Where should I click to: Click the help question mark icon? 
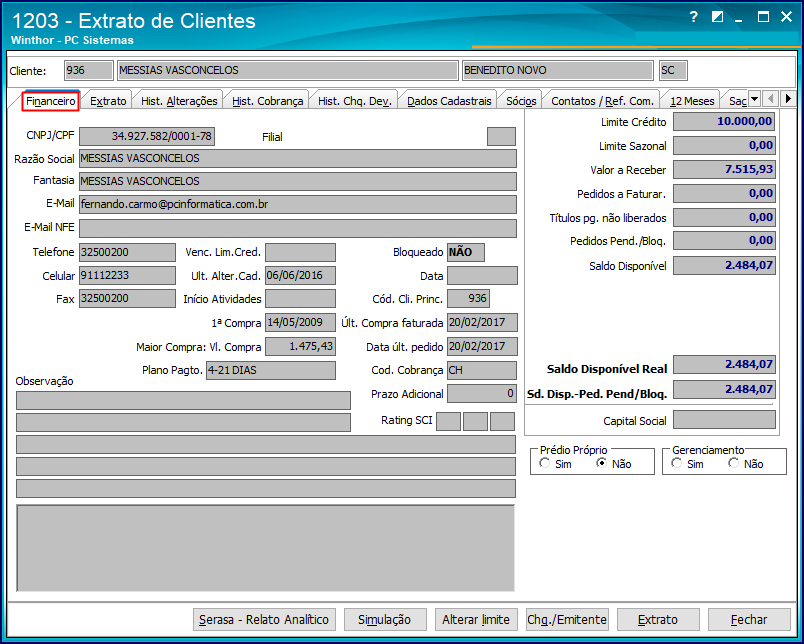[x=694, y=17]
